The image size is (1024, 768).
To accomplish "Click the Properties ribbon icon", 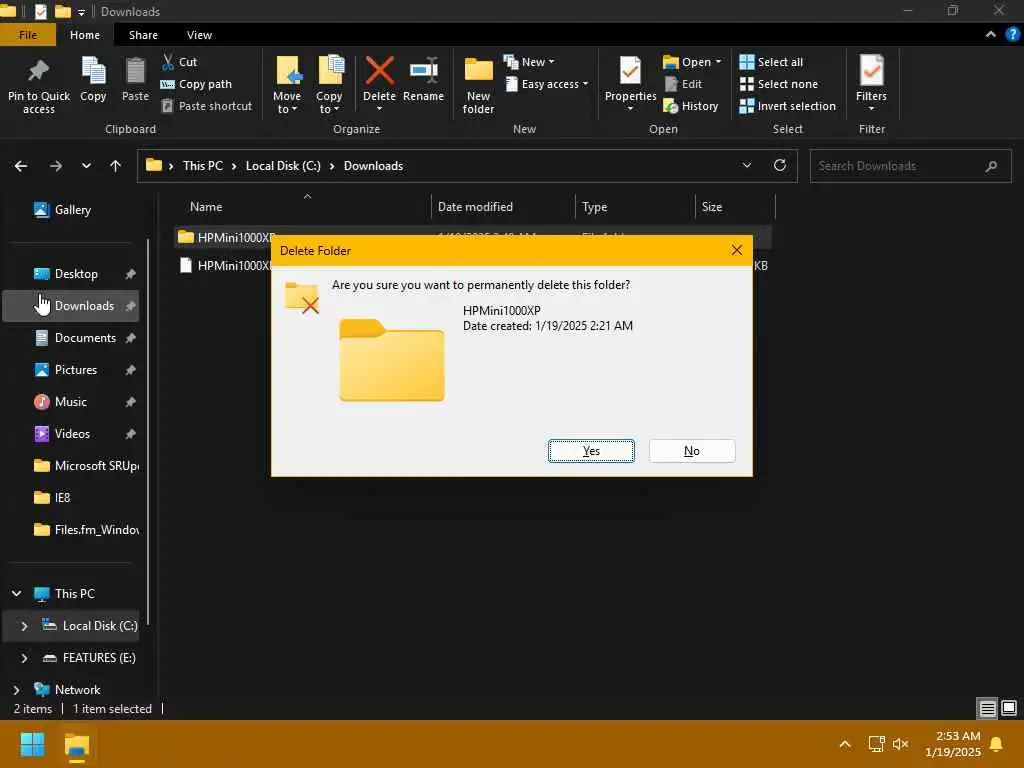I will pos(630,72).
